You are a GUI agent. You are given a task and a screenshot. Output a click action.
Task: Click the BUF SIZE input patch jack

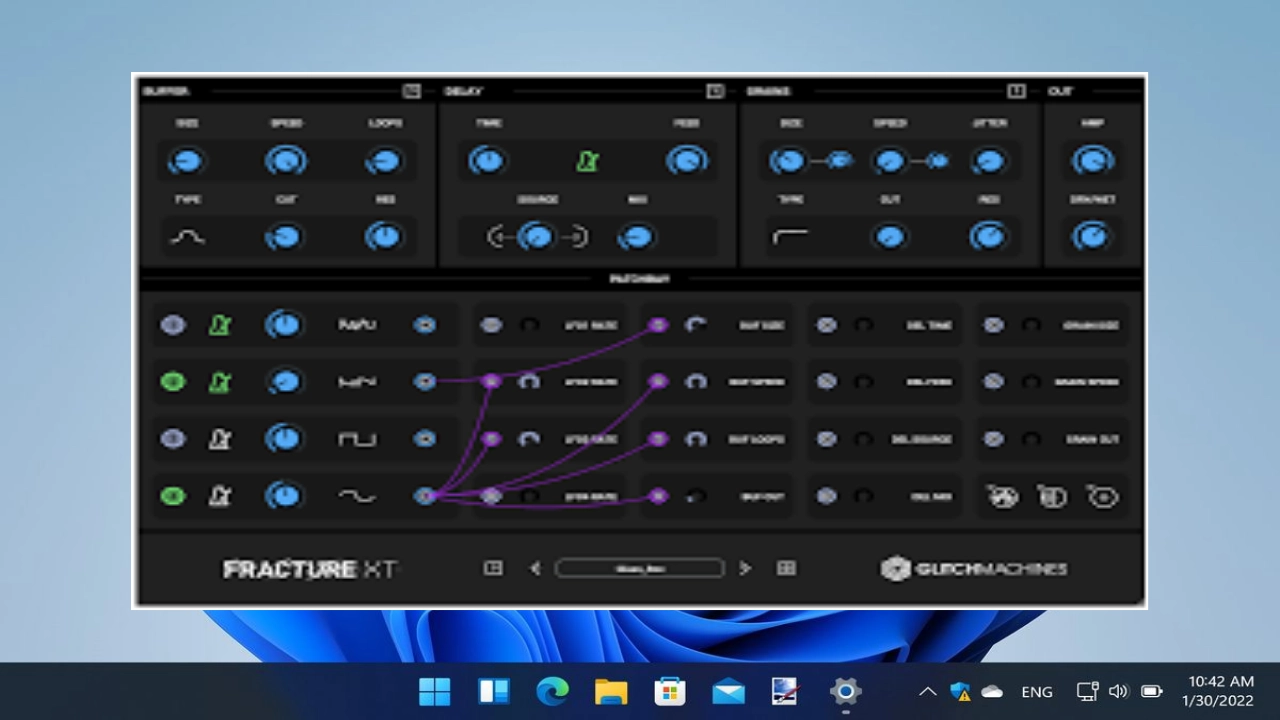(x=658, y=325)
